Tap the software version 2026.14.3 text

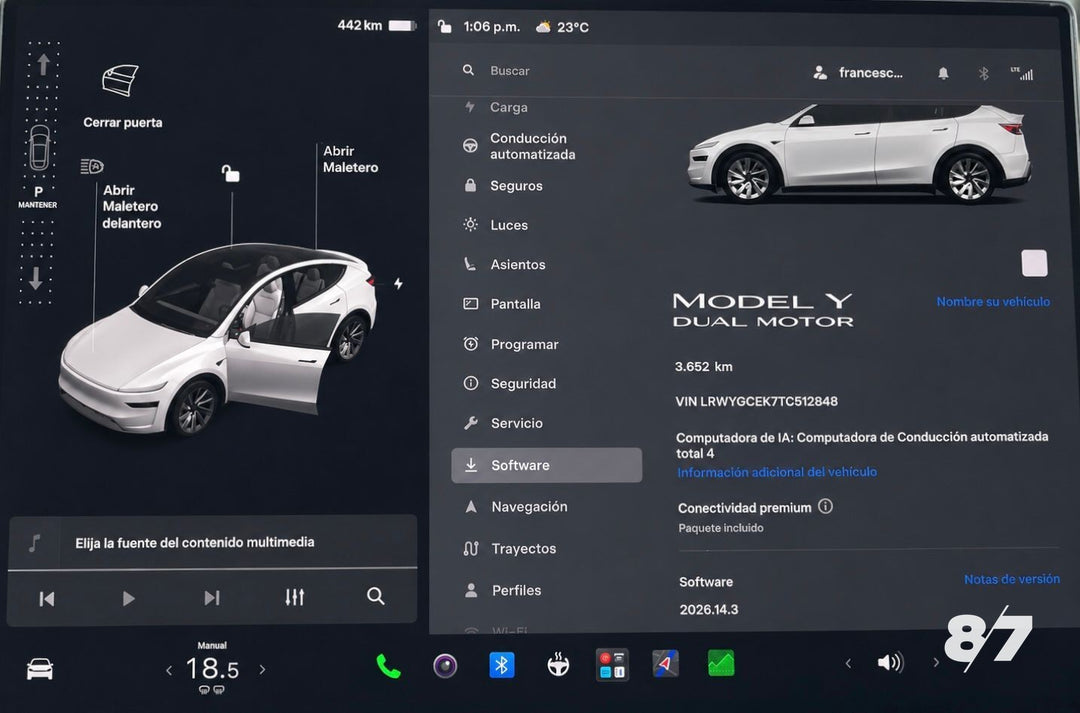click(709, 610)
